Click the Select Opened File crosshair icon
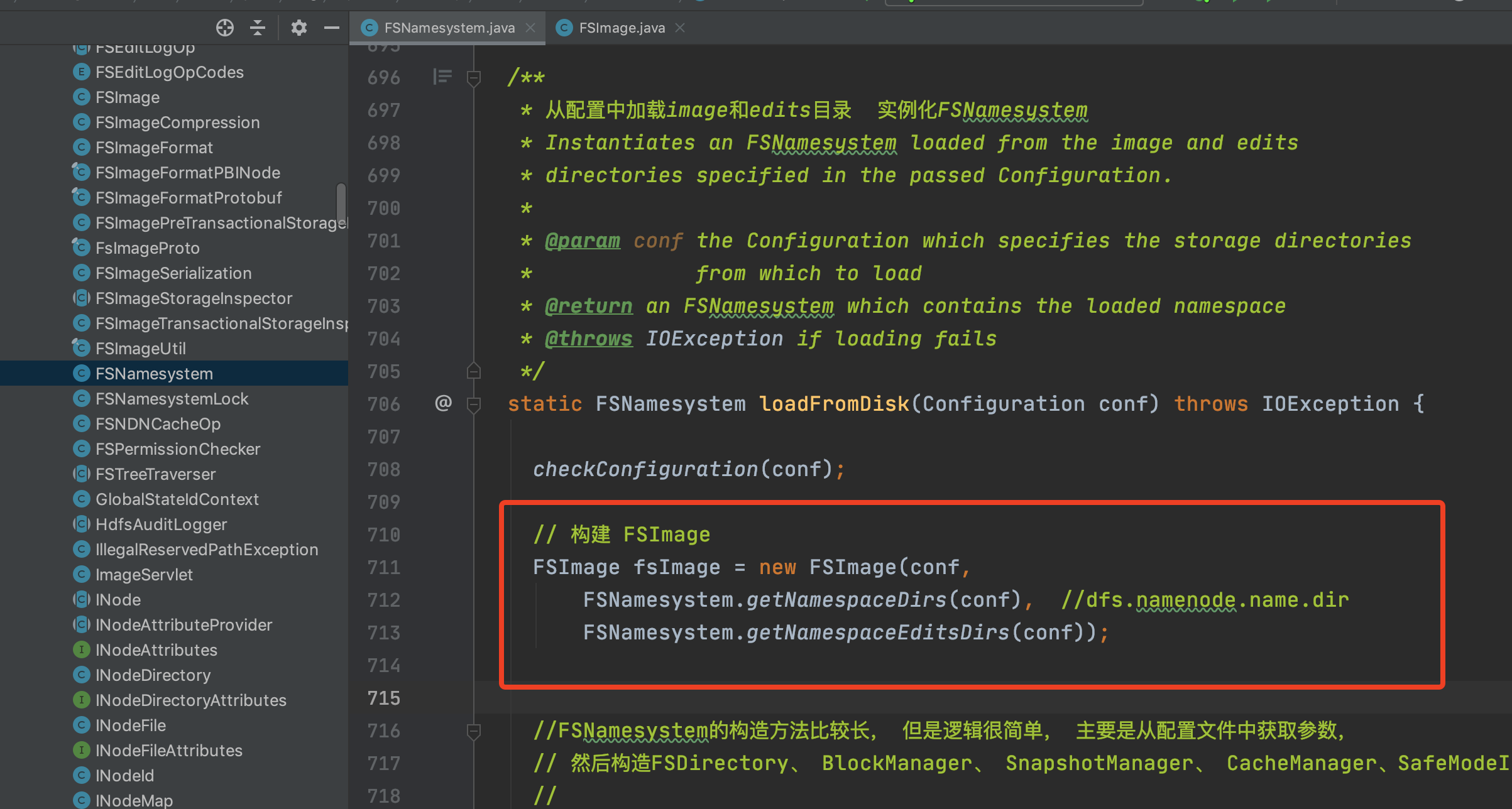 (224, 28)
